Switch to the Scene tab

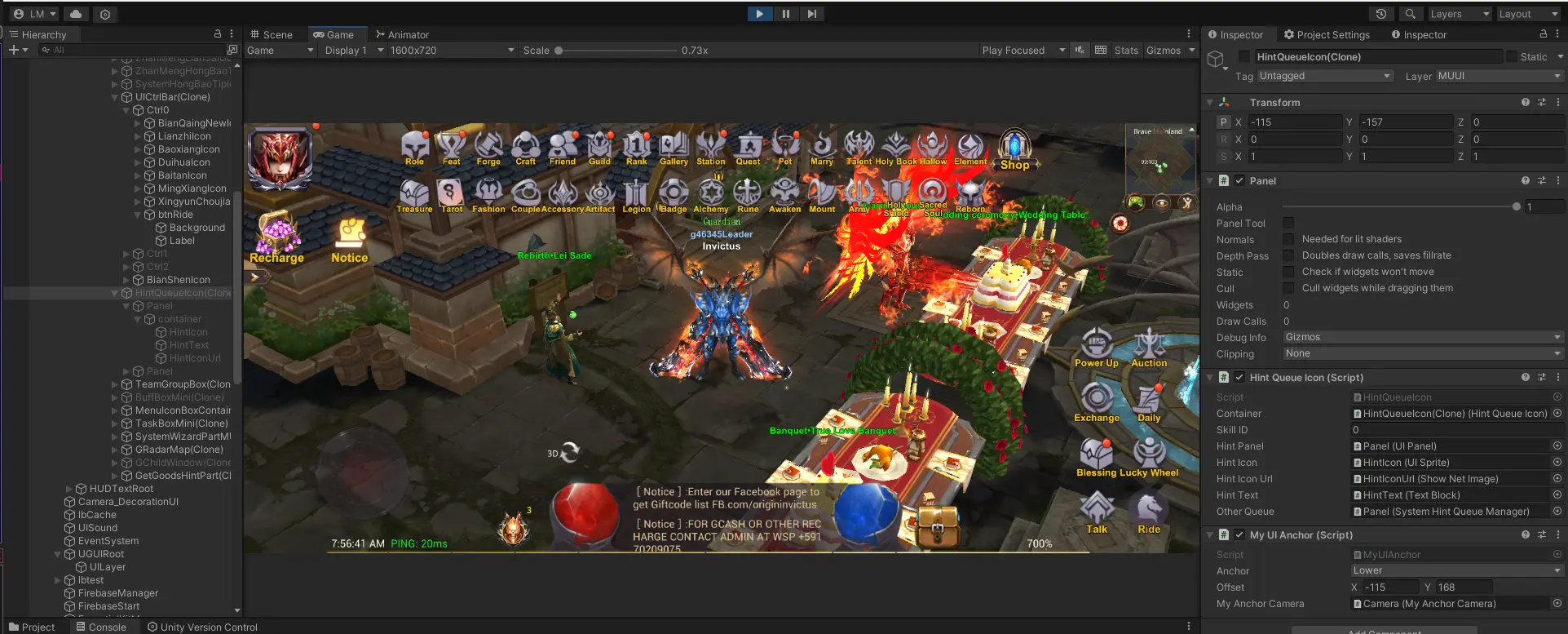[272, 35]
